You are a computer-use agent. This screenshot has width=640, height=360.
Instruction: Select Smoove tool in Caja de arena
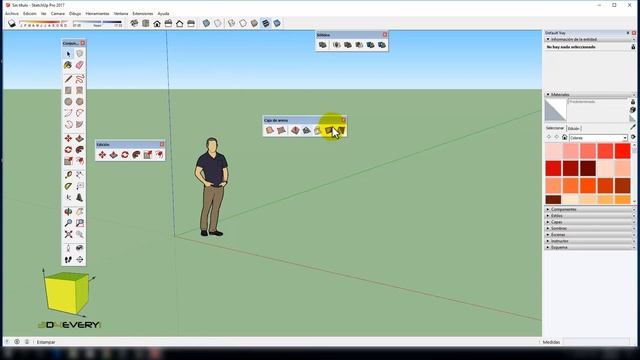coord(295,130)
